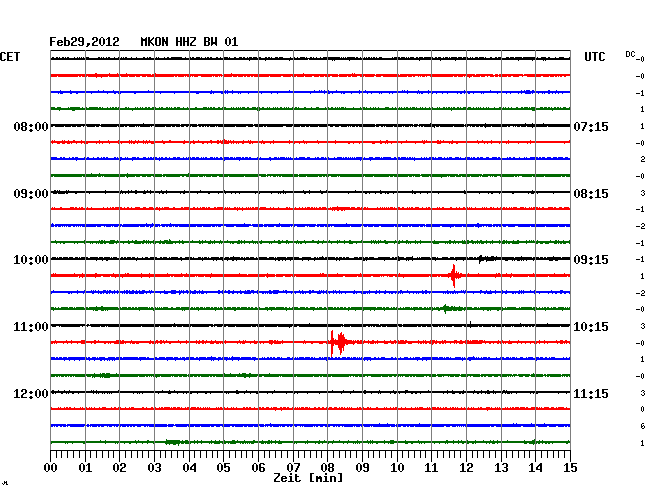Select the 10:00 CET time label
Screen dimensions: 650x494
coord(31,260)
